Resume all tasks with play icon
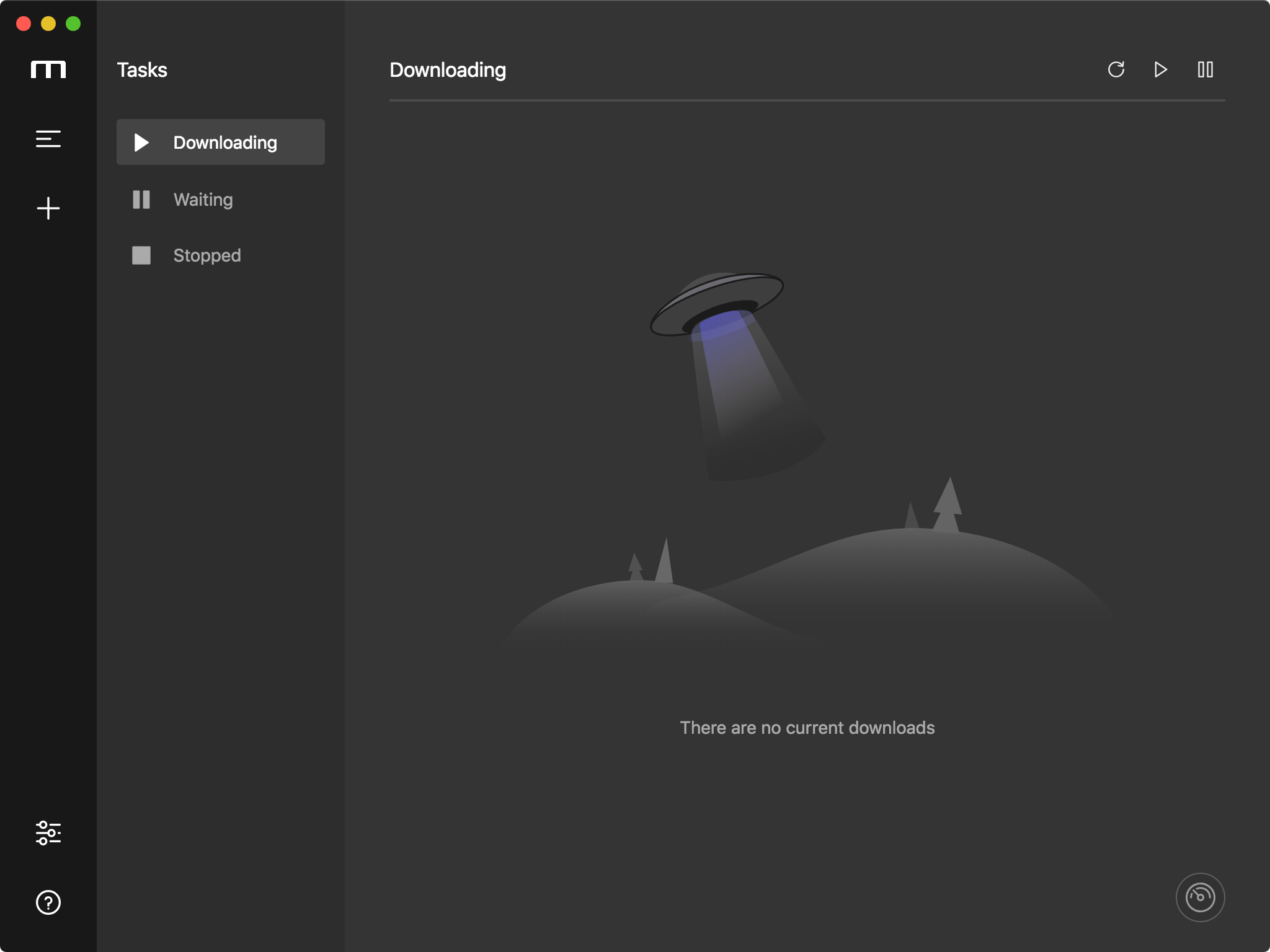 pos(1161,69)
